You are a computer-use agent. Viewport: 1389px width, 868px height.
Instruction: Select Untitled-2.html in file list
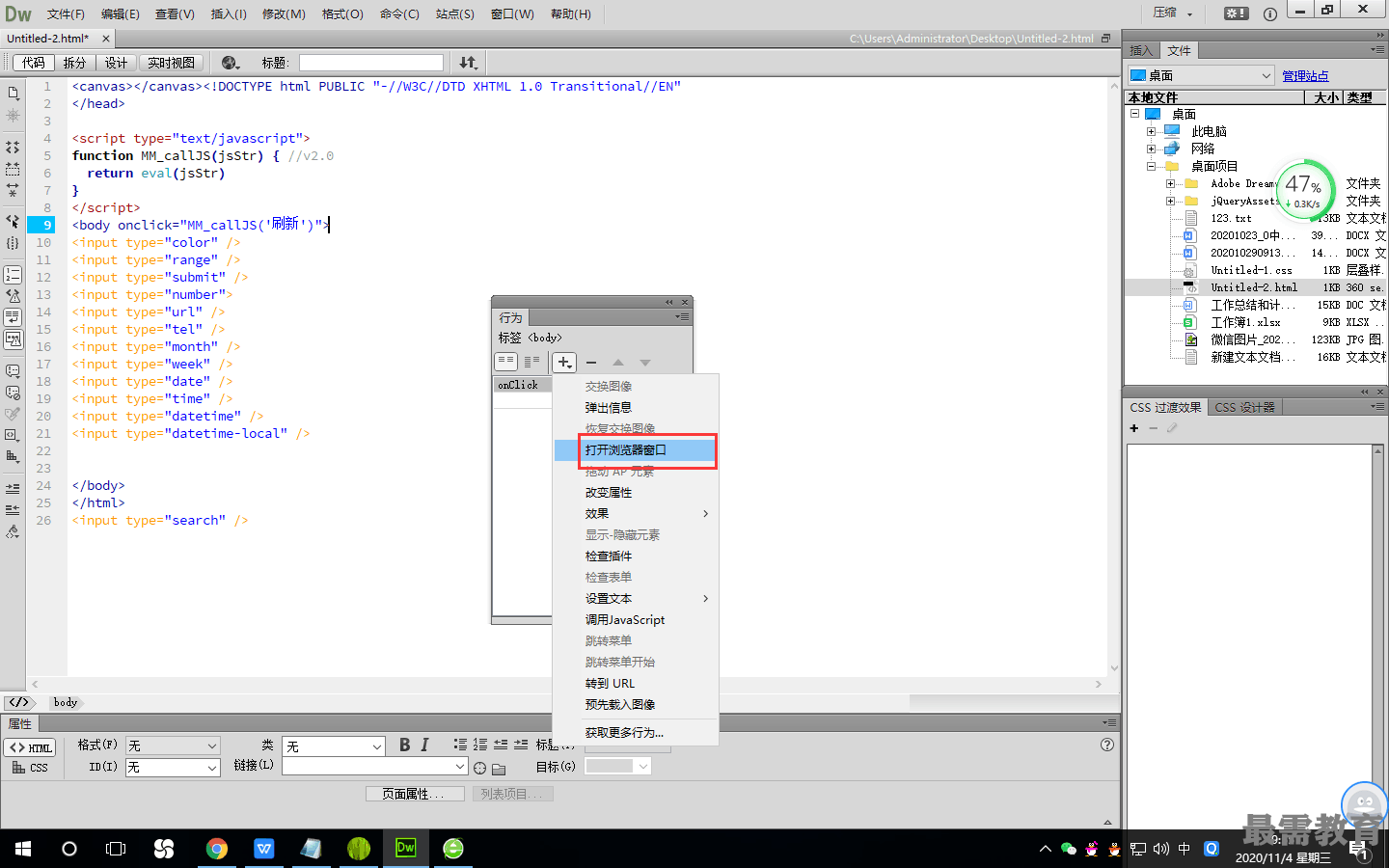[x=1254, y=287]
